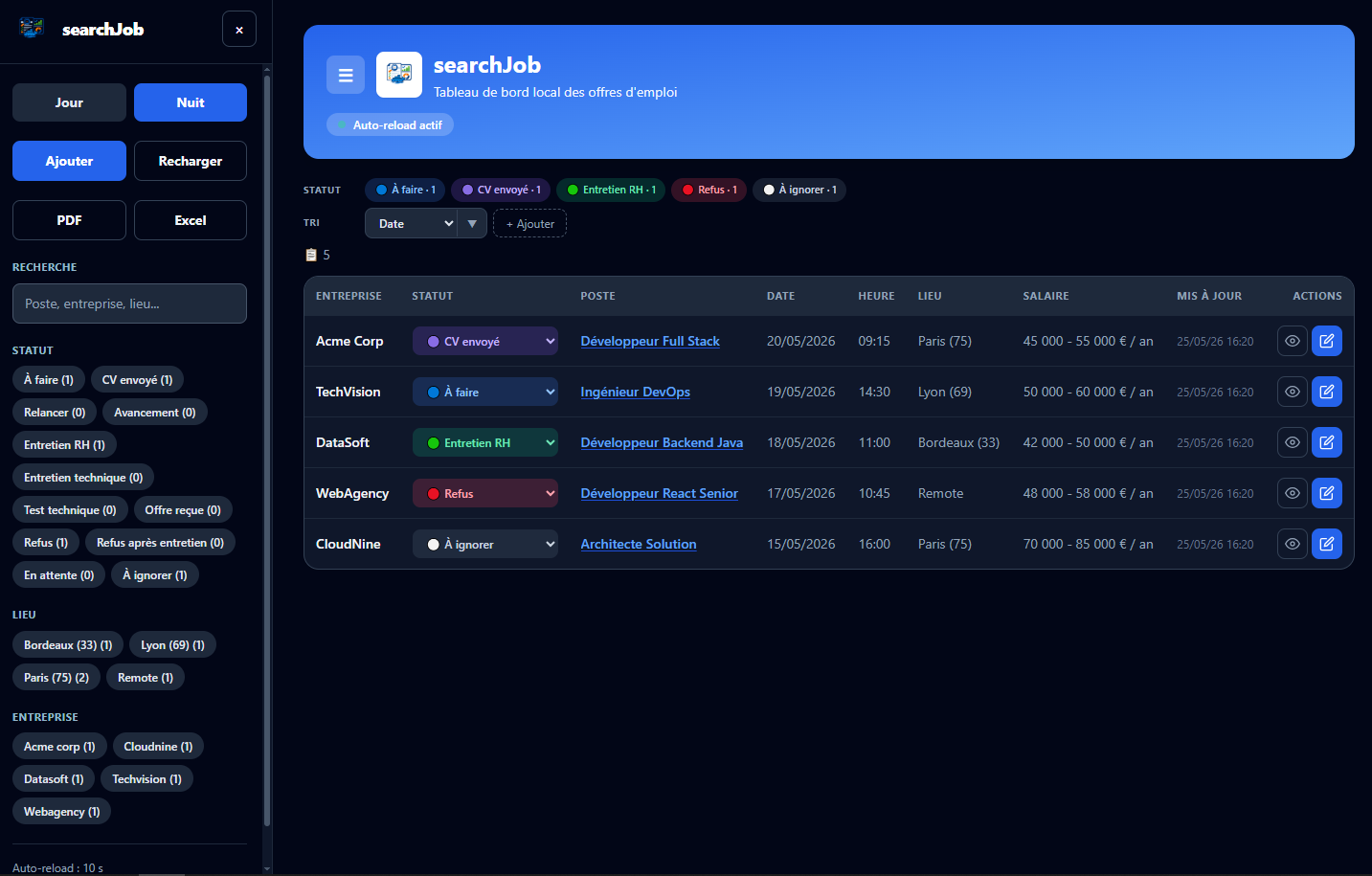This screenshot has height=876, width=1372.
Task: Toggle sort direction arrow next to Date
Action: coord(472,223)
